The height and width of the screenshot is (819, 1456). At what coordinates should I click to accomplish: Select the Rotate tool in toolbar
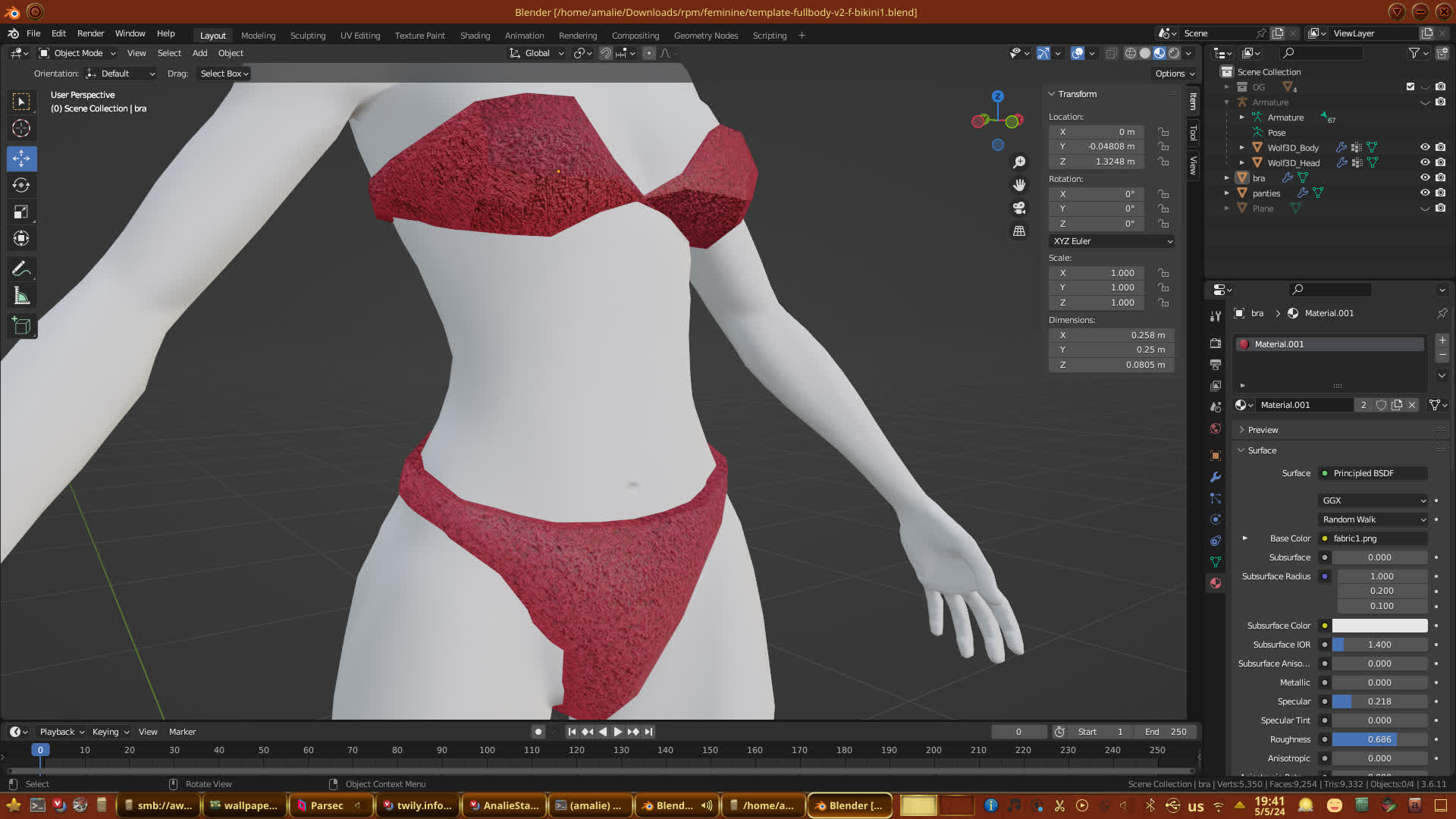click(x=21, y=185)
